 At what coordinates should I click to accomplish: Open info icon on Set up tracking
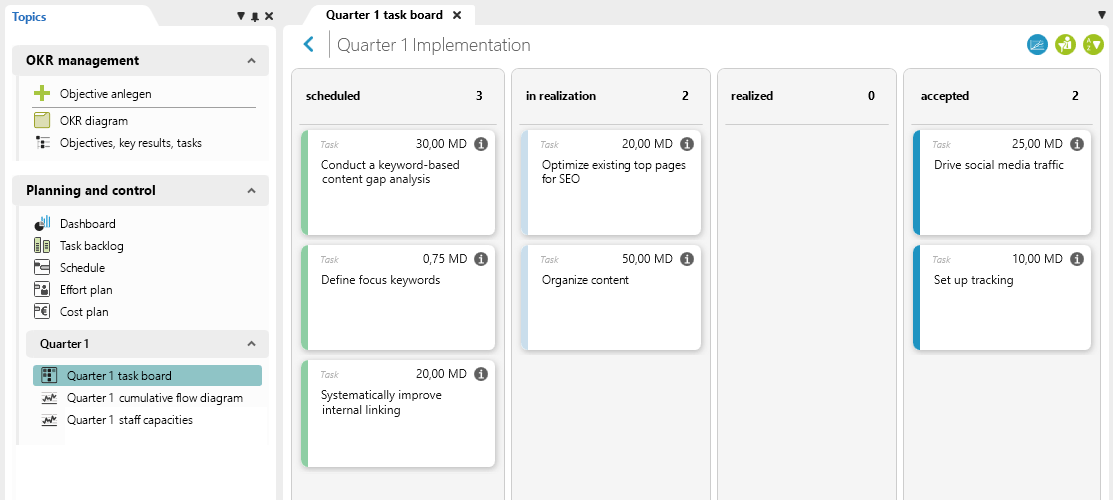[1077, 259]
